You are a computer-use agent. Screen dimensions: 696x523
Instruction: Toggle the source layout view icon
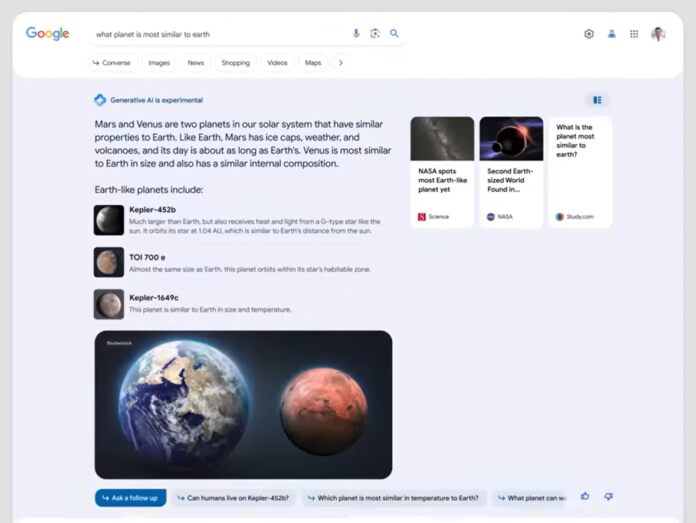(597, 100)
